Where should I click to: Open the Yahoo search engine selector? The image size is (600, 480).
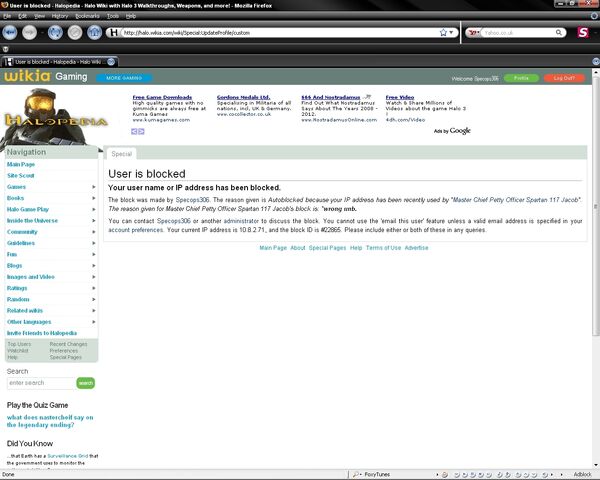(474, 33)
